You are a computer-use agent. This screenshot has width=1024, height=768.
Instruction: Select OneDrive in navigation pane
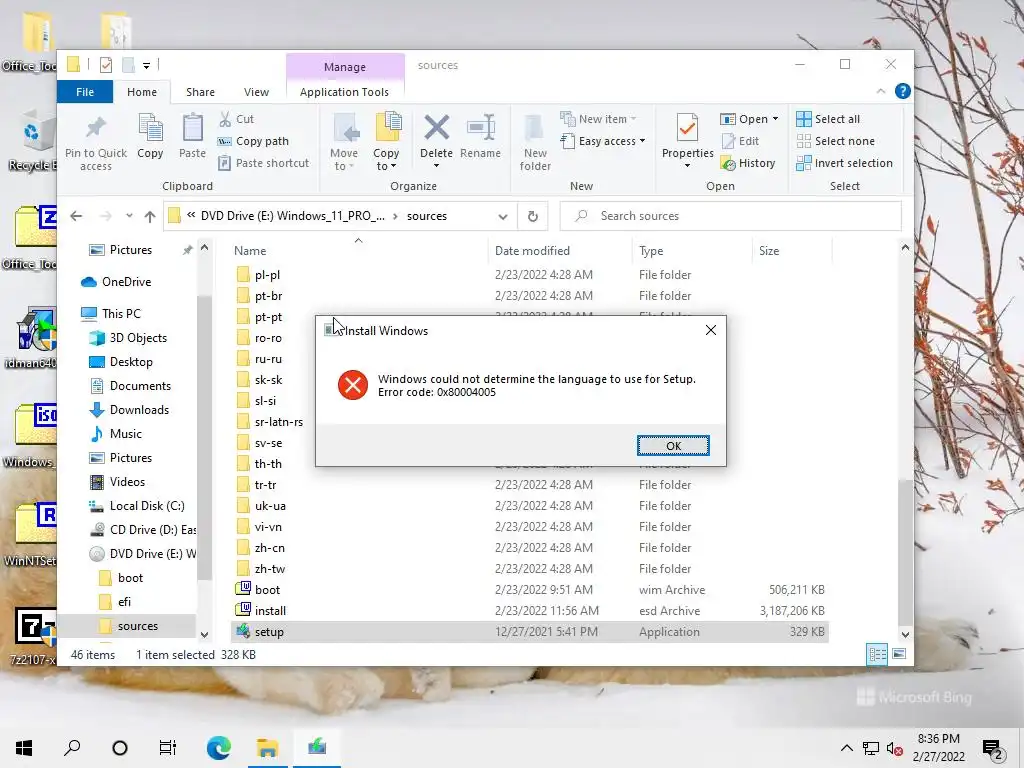click(126, 281)
